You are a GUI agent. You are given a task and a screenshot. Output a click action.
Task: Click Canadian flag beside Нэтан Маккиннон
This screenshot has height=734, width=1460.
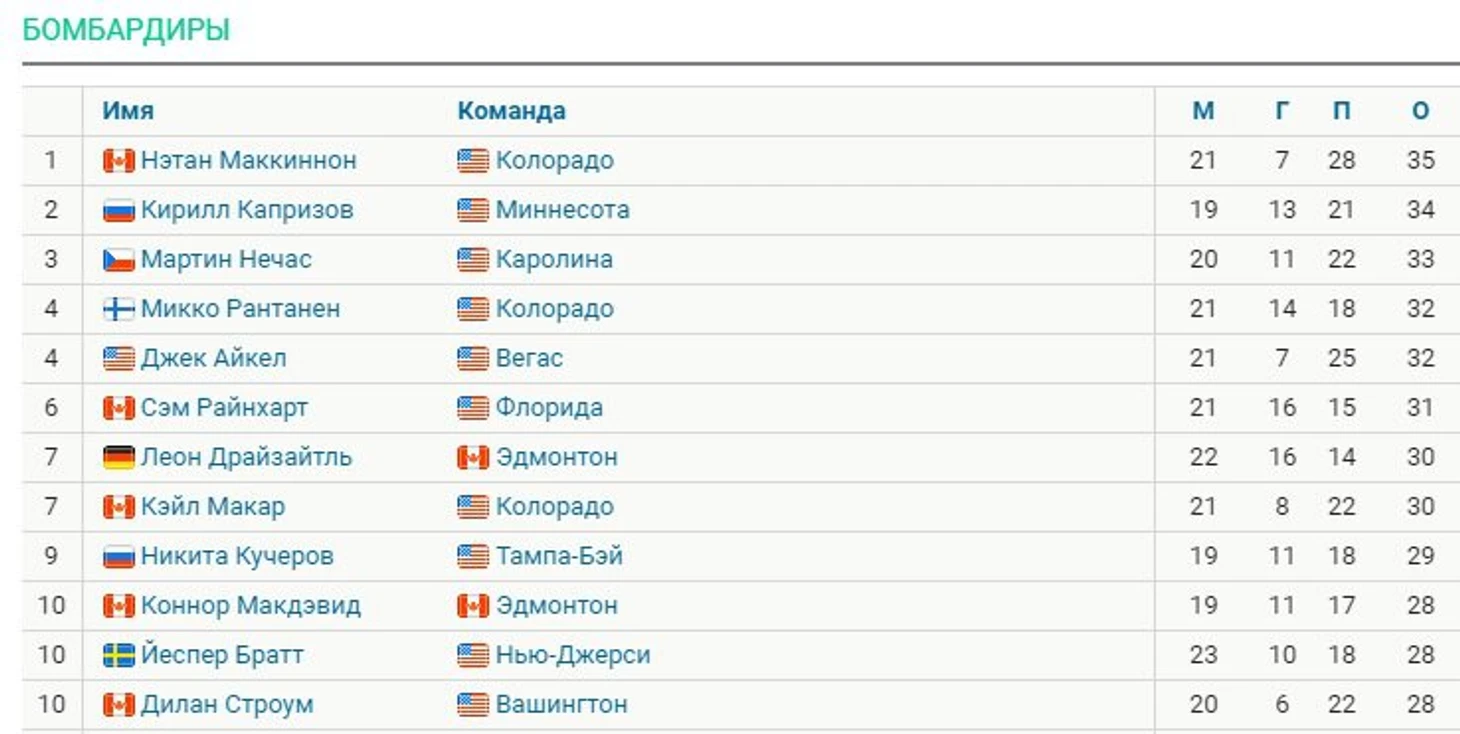click(x=118, y=161)
